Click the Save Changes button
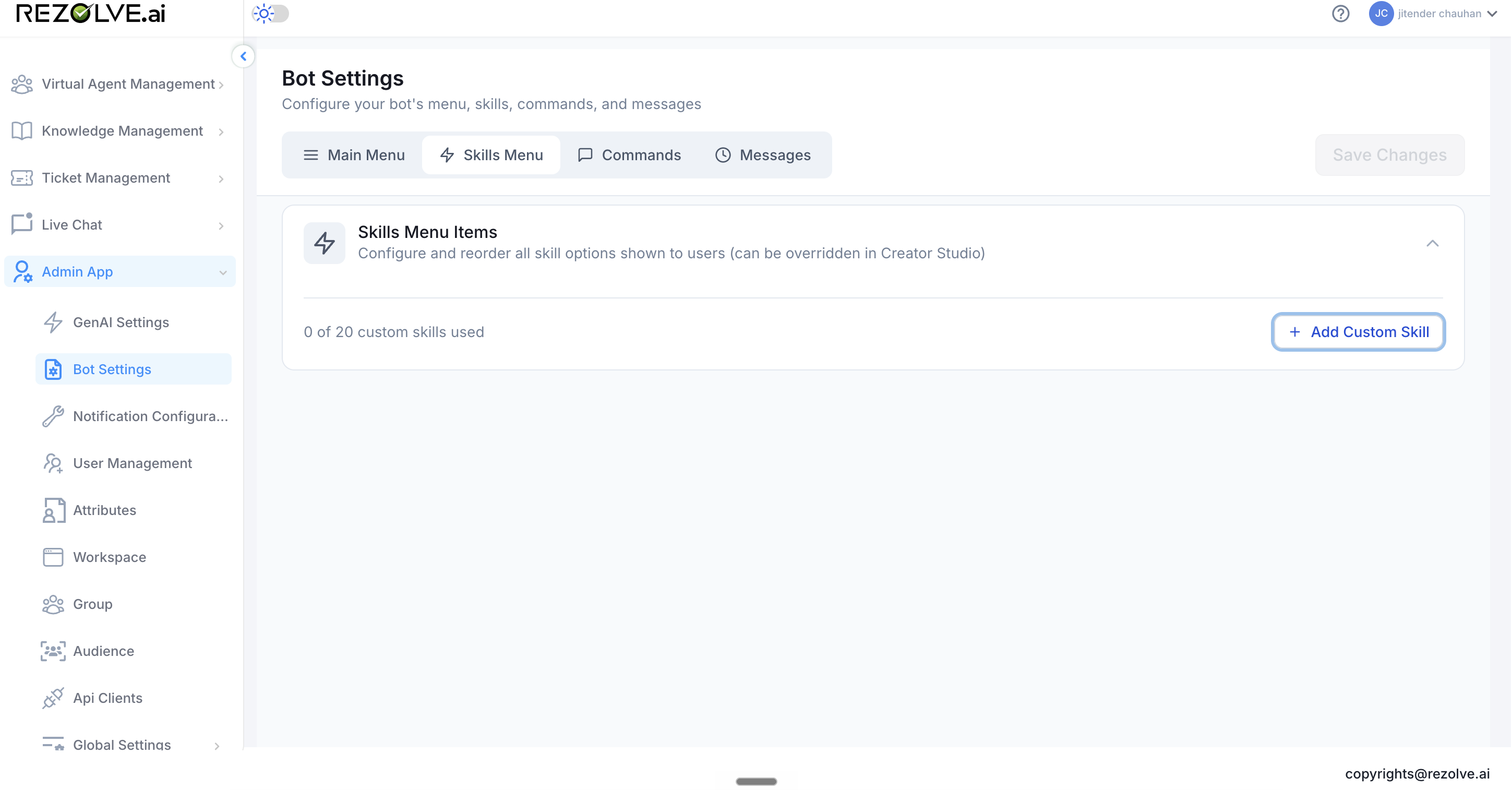The image size is (1512, 790). point(1389,155)
